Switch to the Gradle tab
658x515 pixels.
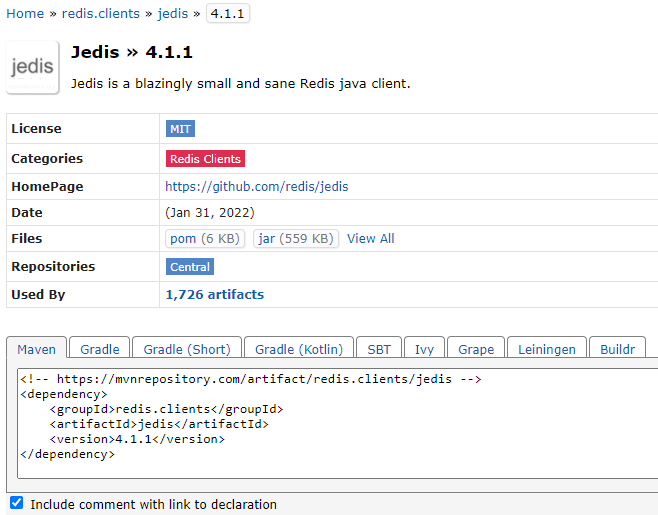coord(100,349)
